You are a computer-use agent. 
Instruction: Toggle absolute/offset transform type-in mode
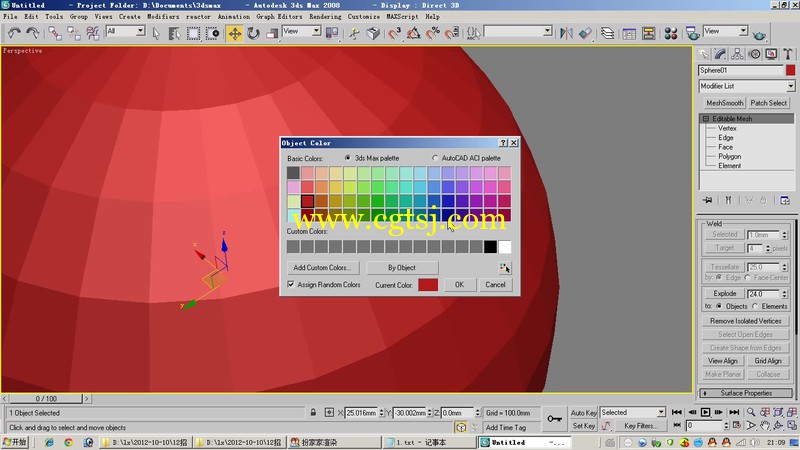tap(329, 412)
